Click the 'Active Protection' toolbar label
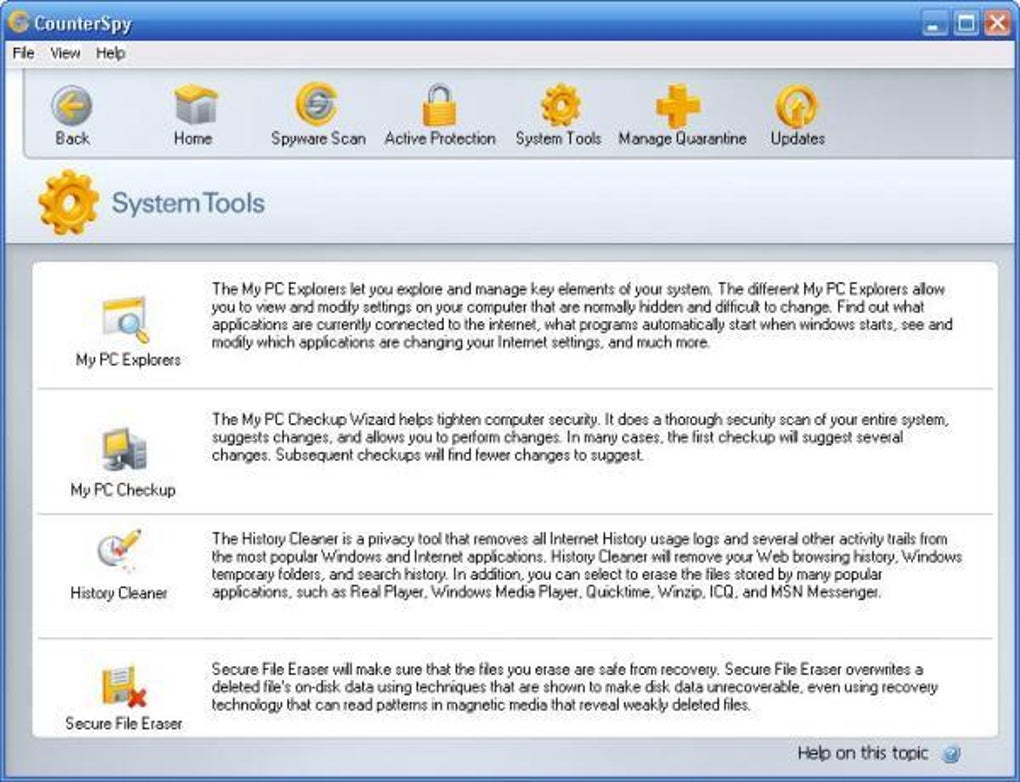 click(x=440, y=139)
